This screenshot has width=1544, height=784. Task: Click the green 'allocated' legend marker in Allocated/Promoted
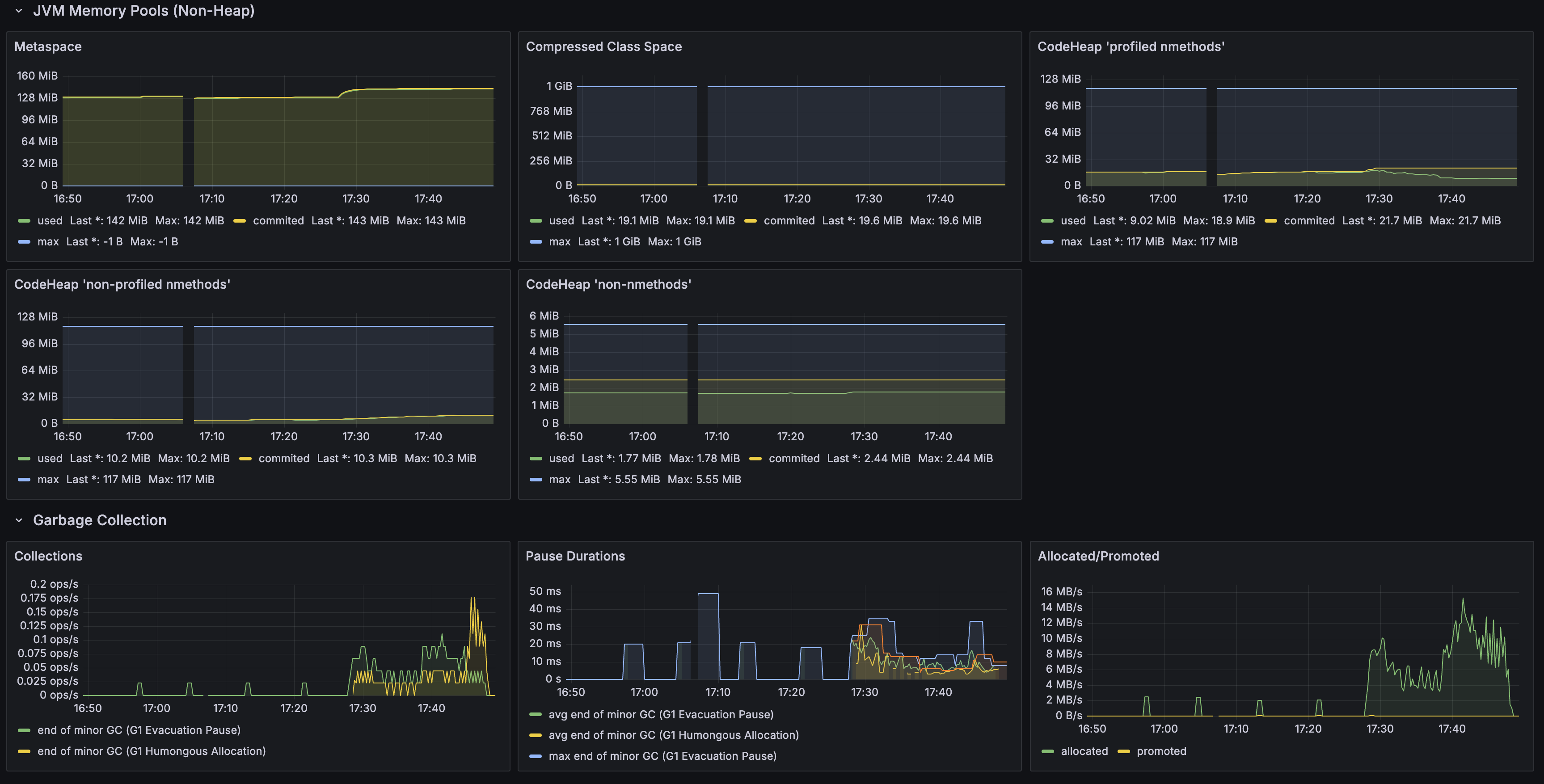[x=1048, y=751]
